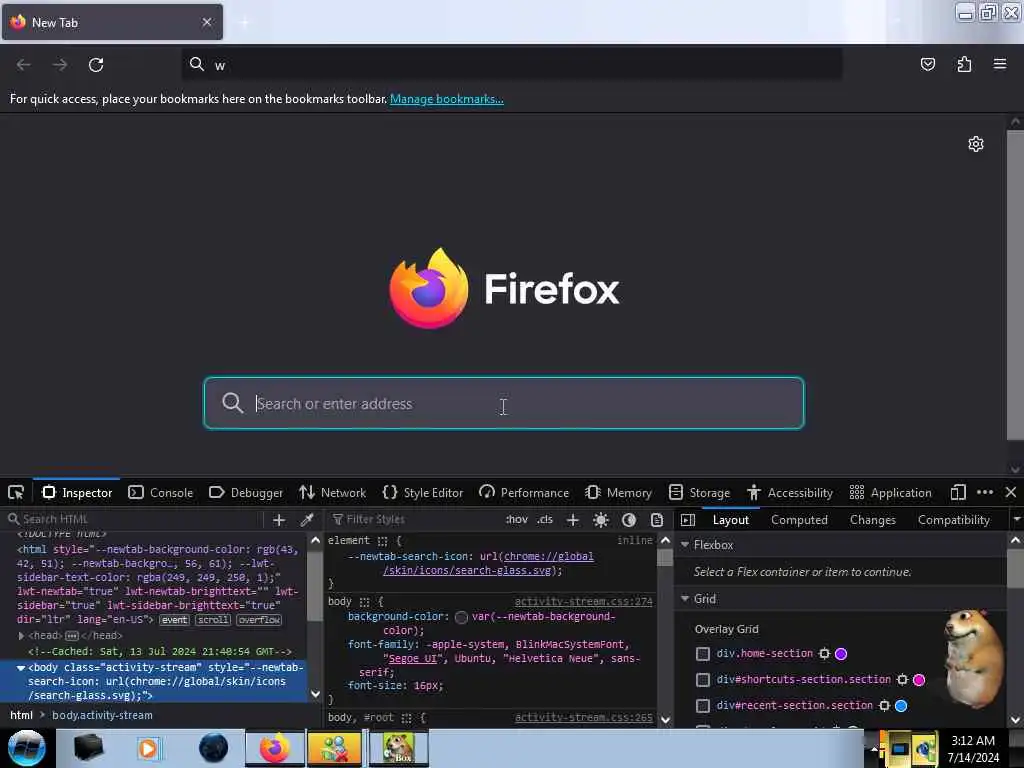Viewport: 1024px width, 768px height.
Task: Highlight div#shortcuts-section.section target icon
Action: pyautogui.click(x=903, y=680)
